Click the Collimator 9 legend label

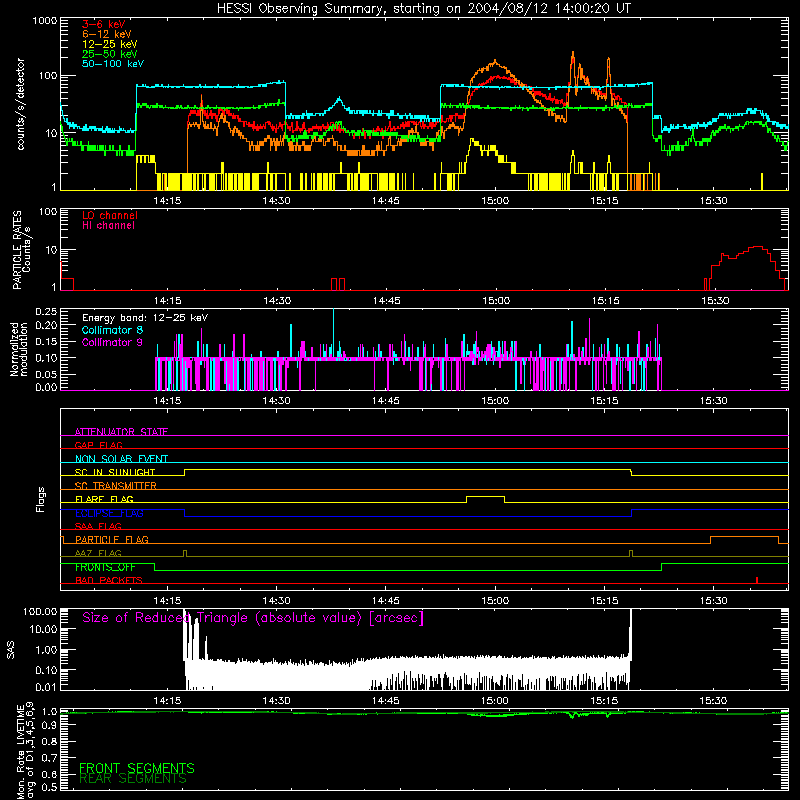[x=112, y=342]
